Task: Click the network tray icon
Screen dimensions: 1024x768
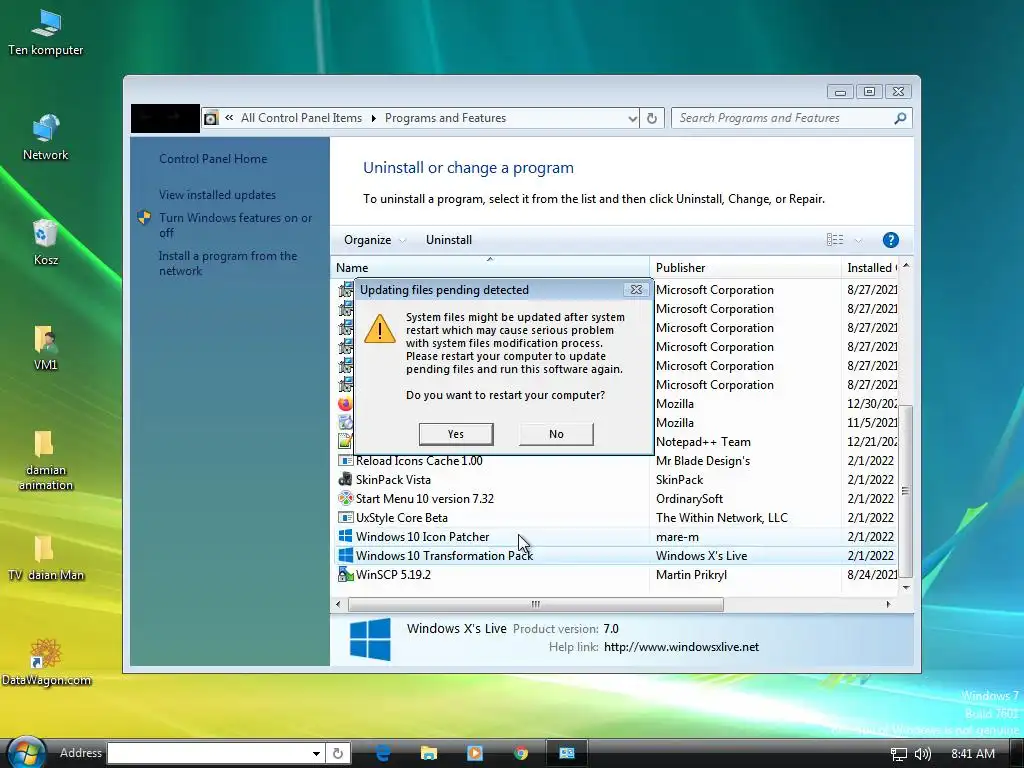Action: [899, 754]
